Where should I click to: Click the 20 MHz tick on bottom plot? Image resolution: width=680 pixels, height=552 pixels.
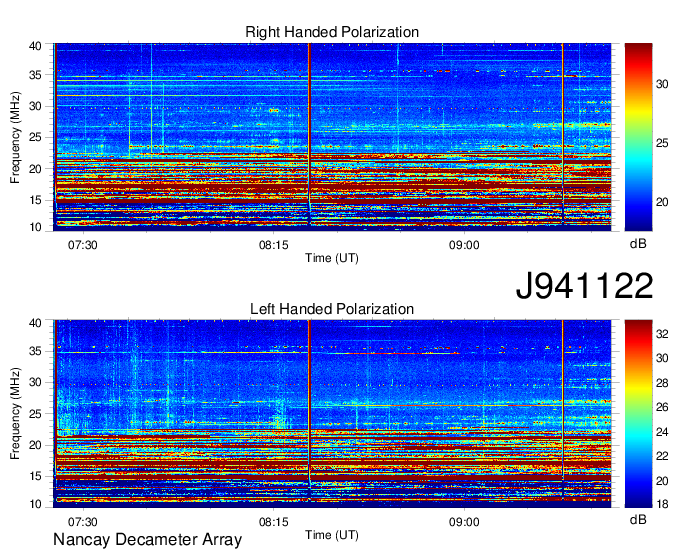[36, 445]
